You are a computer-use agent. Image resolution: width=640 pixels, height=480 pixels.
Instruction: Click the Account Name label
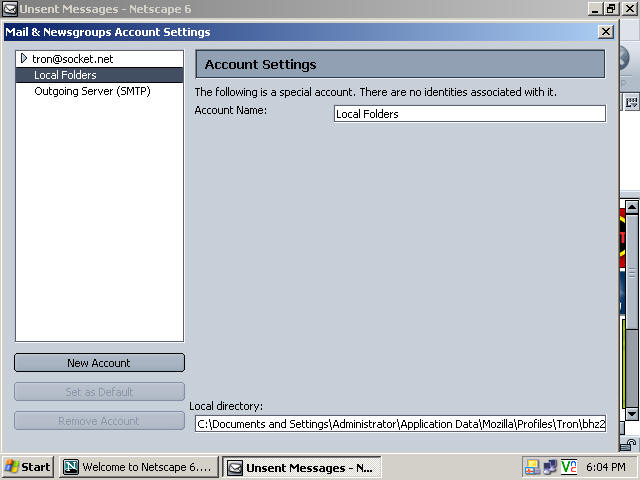pos(231,110)
